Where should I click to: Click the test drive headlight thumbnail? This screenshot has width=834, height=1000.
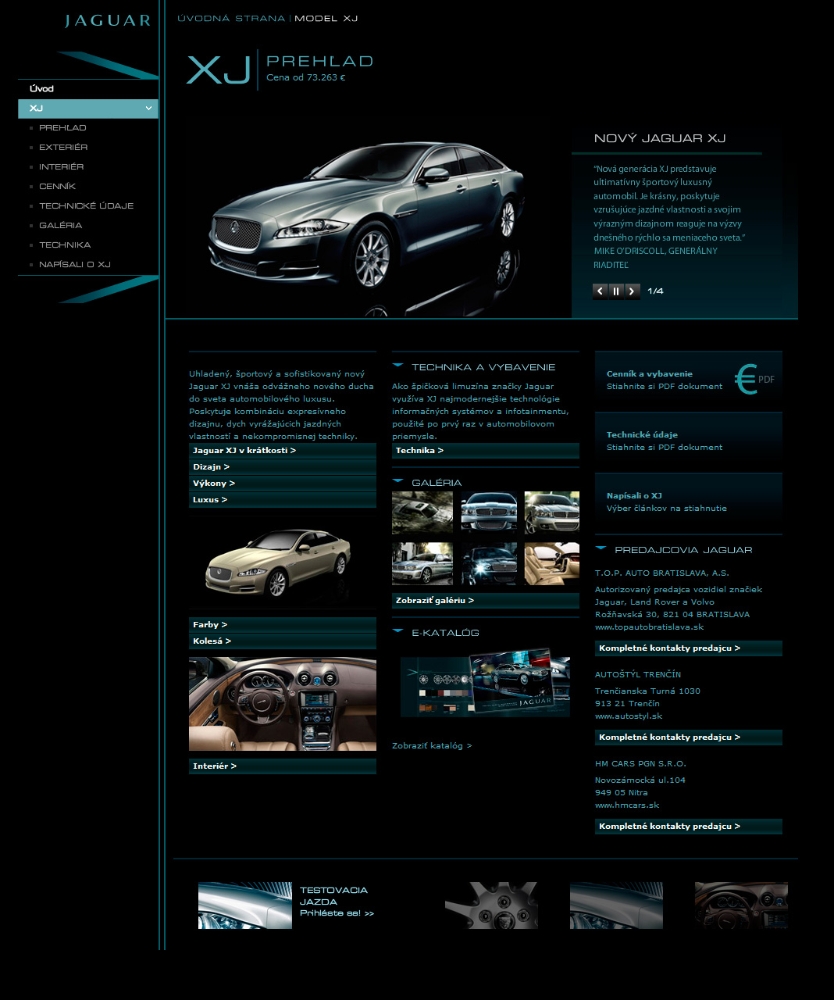pos(245,906)
